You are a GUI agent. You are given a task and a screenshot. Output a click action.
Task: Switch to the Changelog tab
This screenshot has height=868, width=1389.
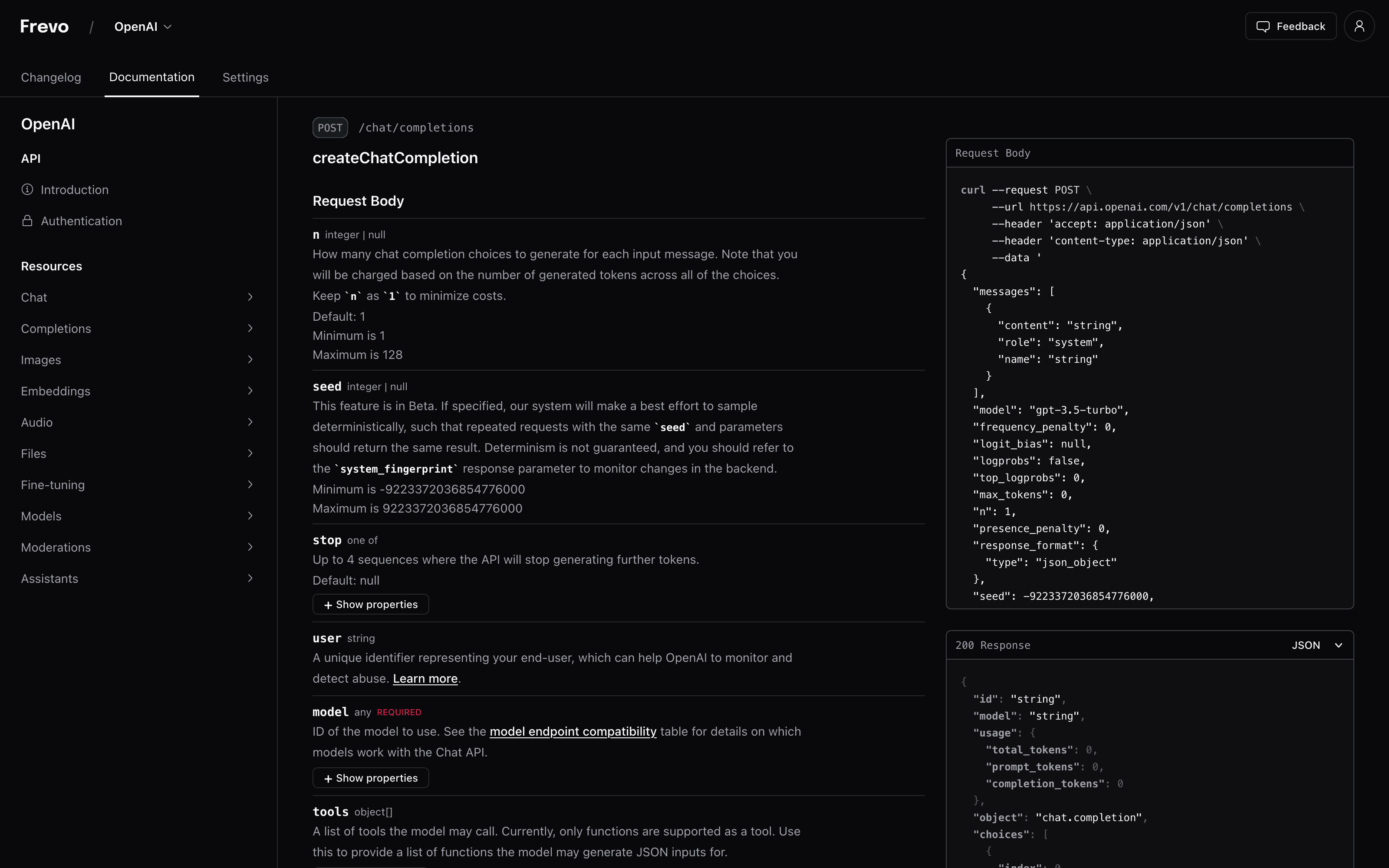[x=51, y=78]
